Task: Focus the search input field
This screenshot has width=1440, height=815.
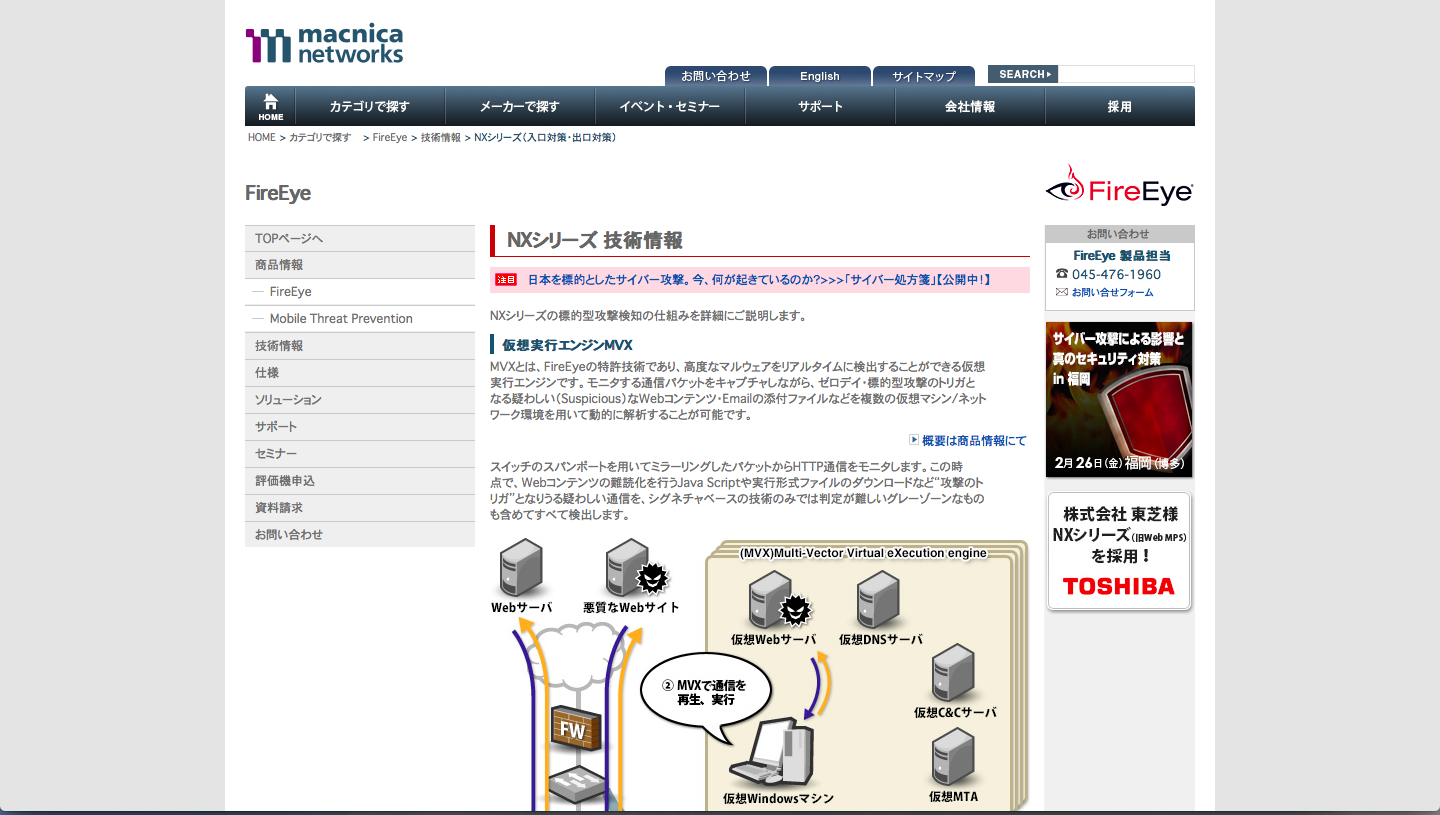Action: [x=1126, y=74]
